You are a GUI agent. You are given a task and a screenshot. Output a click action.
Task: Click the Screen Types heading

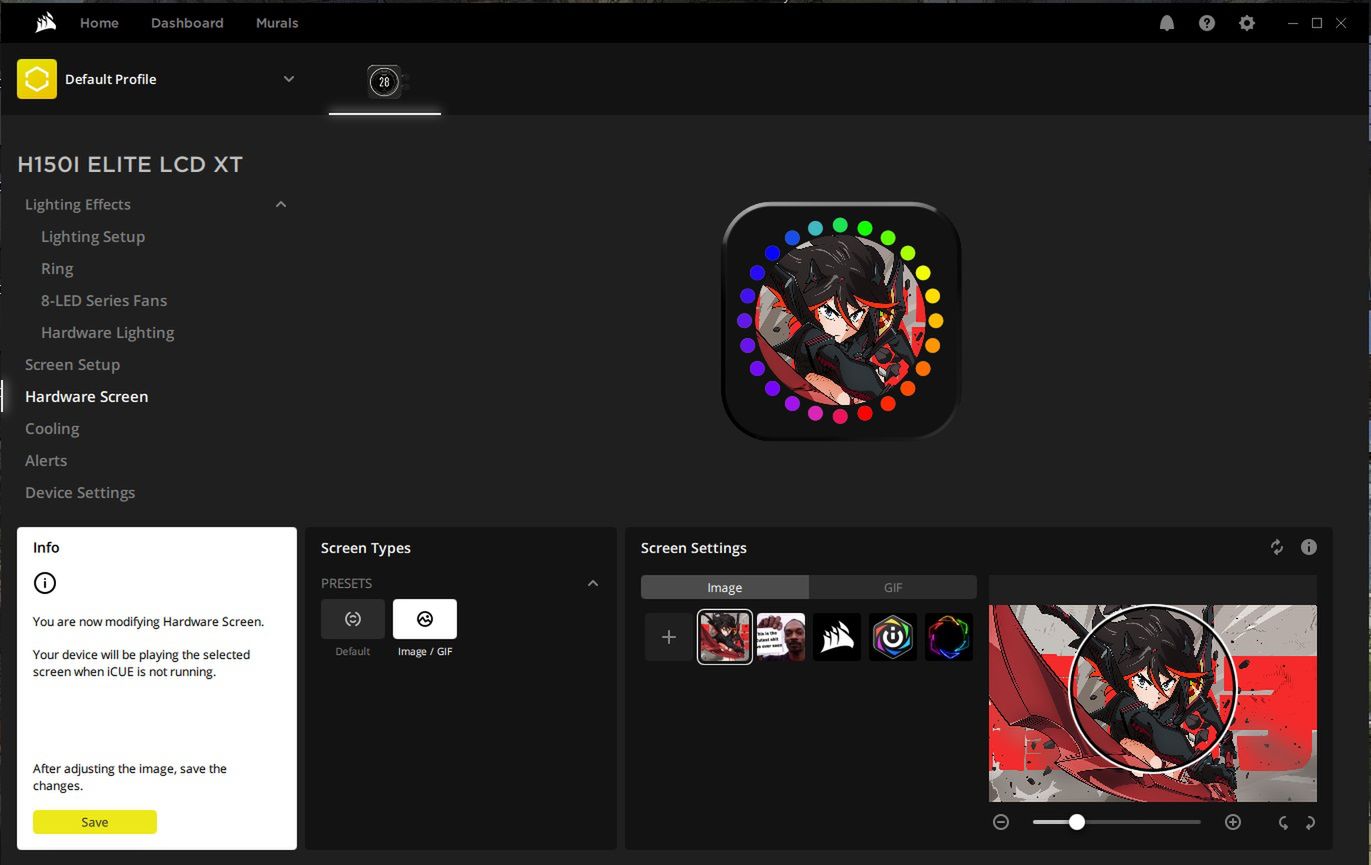366,548
